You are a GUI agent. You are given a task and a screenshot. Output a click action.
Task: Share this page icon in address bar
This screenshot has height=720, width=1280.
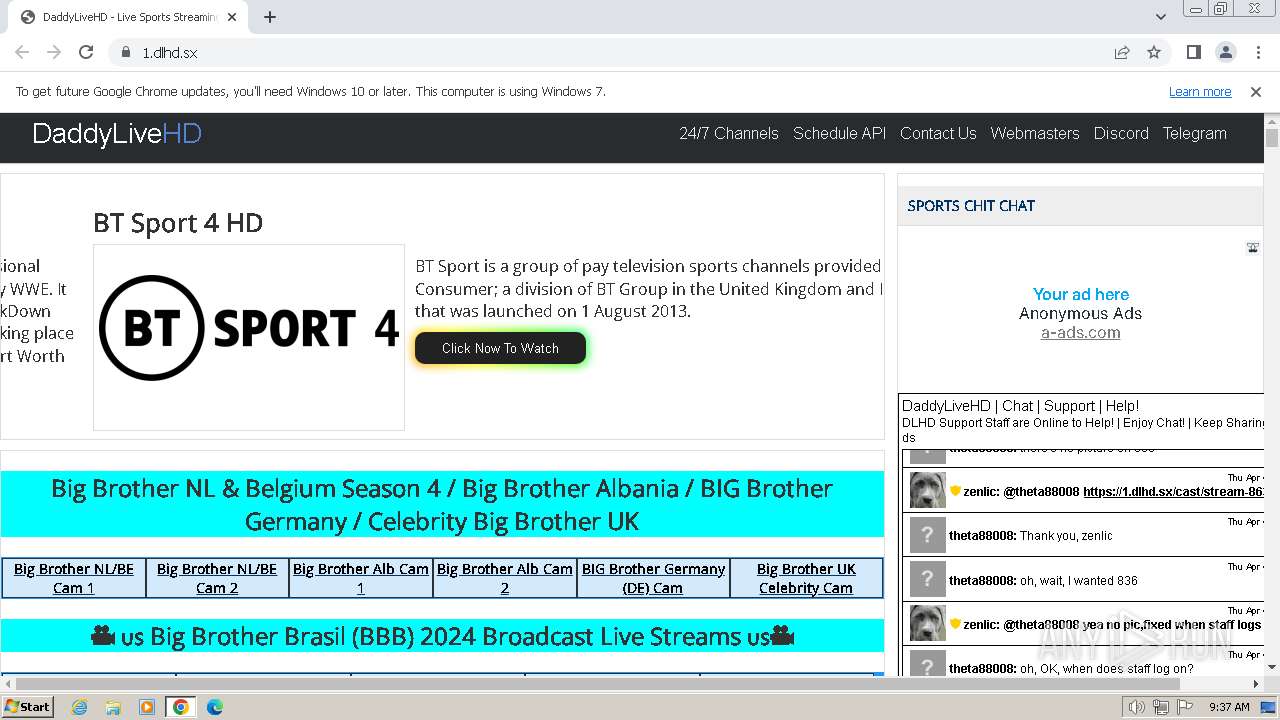click(1122, 52)
